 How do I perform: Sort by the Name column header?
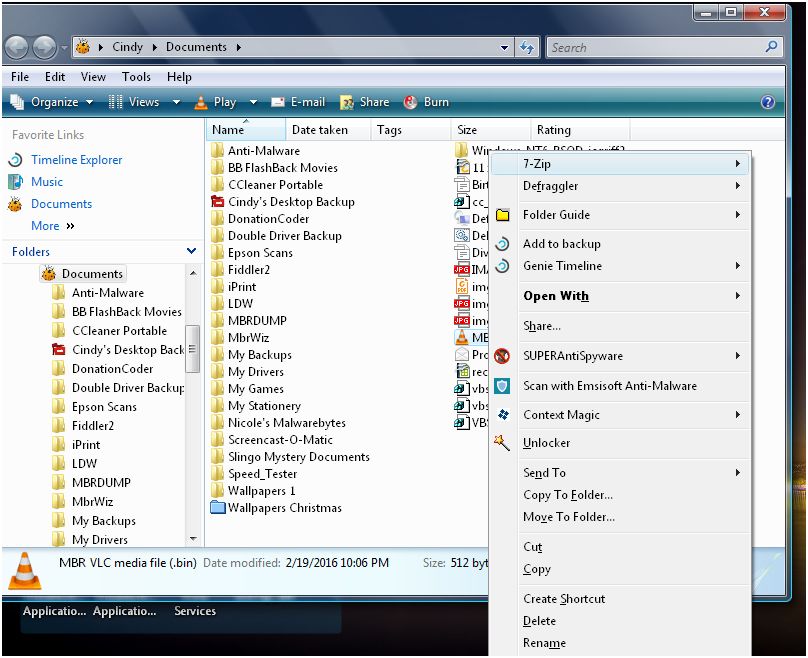(246, 130)
